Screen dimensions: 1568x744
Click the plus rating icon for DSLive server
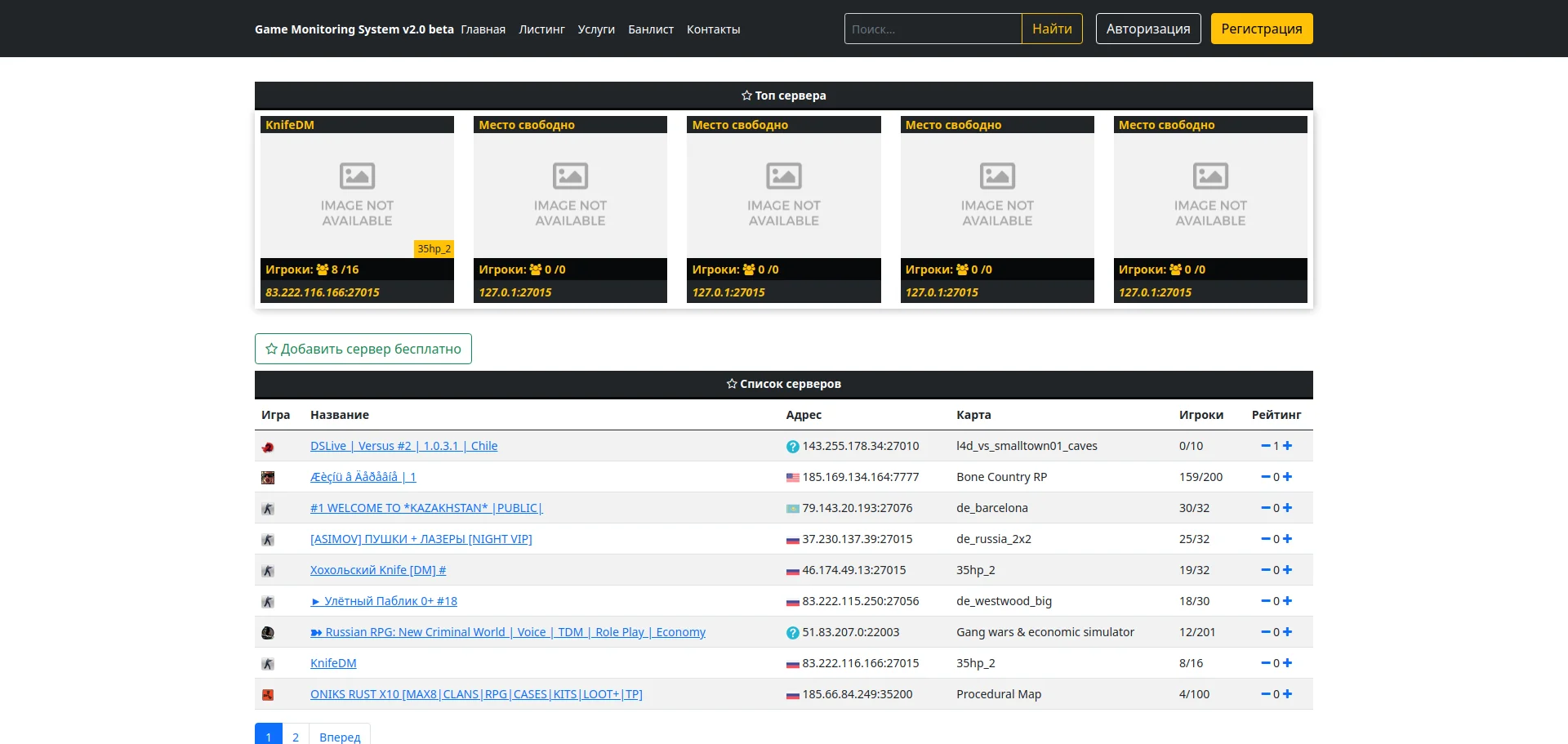1288,446
